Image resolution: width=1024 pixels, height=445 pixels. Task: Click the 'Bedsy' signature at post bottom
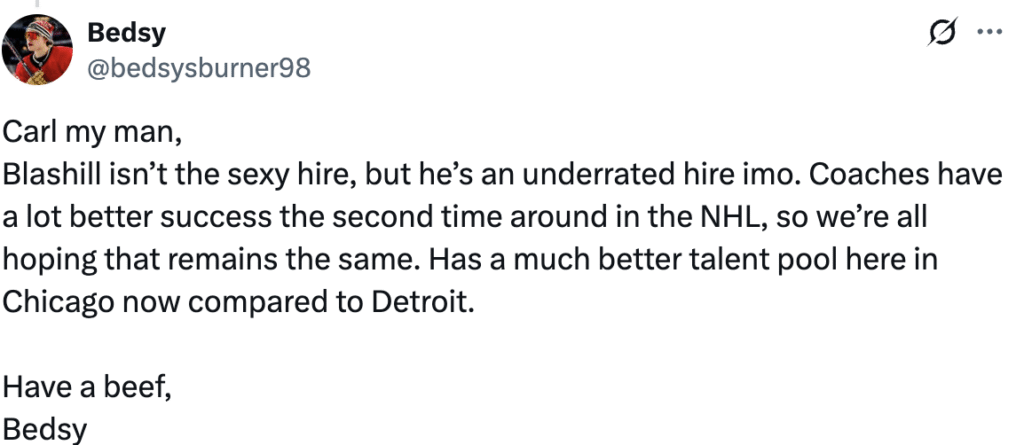(x=44, y=430)
